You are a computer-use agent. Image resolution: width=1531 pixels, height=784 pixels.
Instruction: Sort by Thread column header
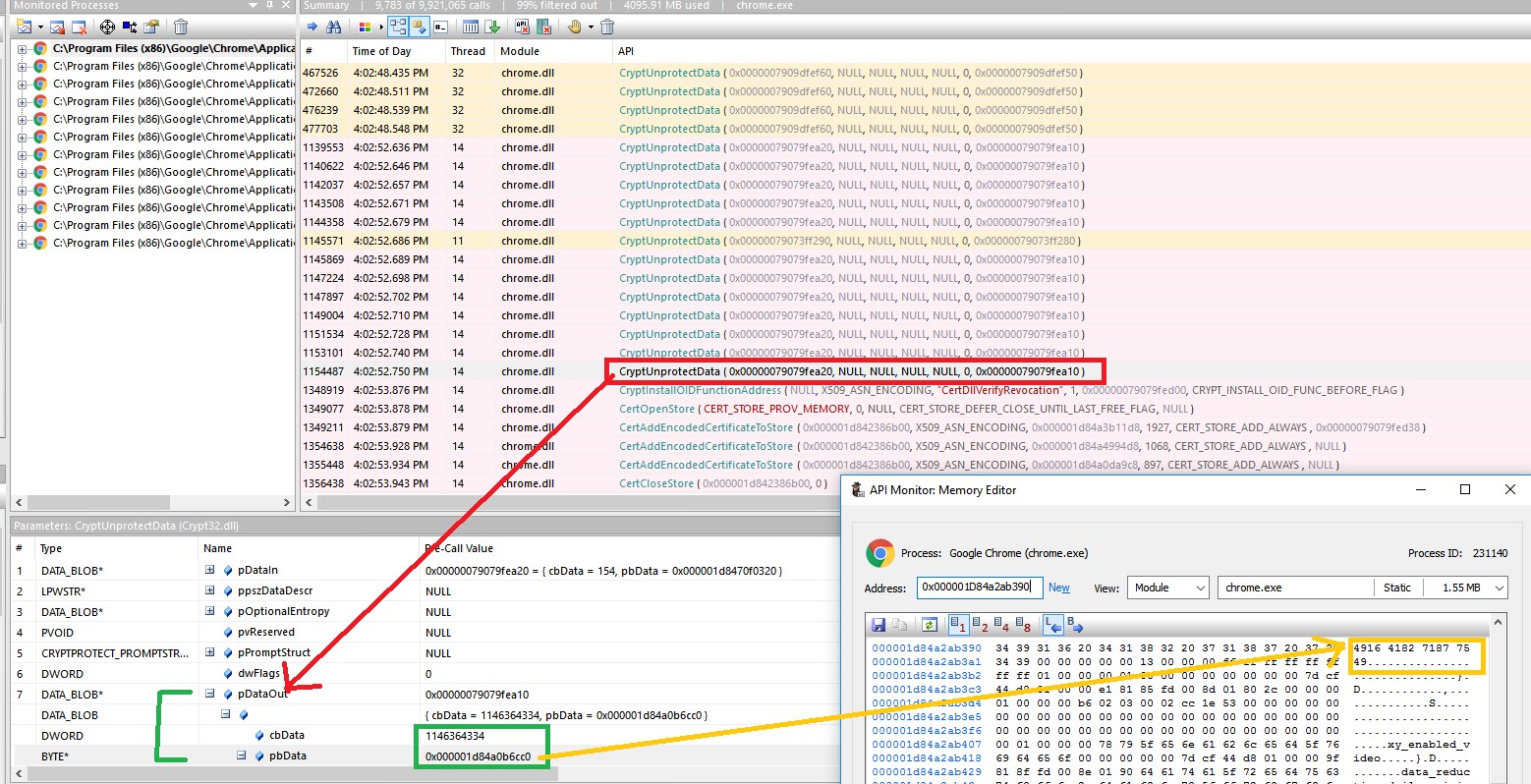(x=468, y=51)
